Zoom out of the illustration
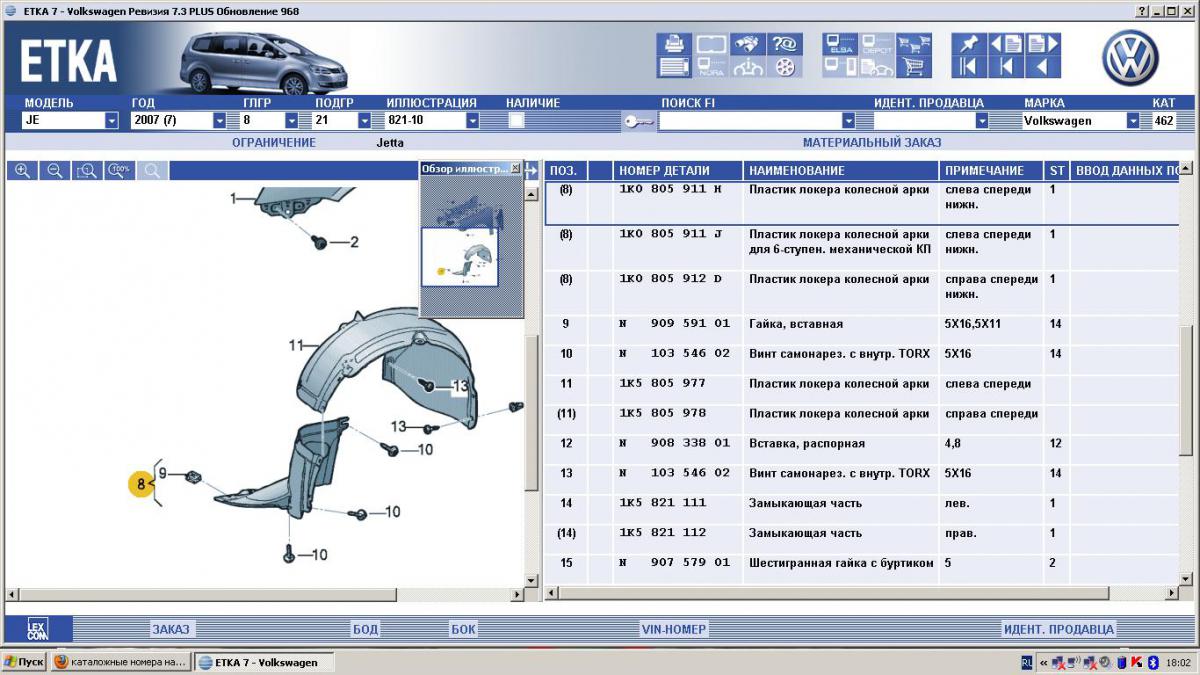Viewport: 1200px width, 675px height. [x=55, y=171]
